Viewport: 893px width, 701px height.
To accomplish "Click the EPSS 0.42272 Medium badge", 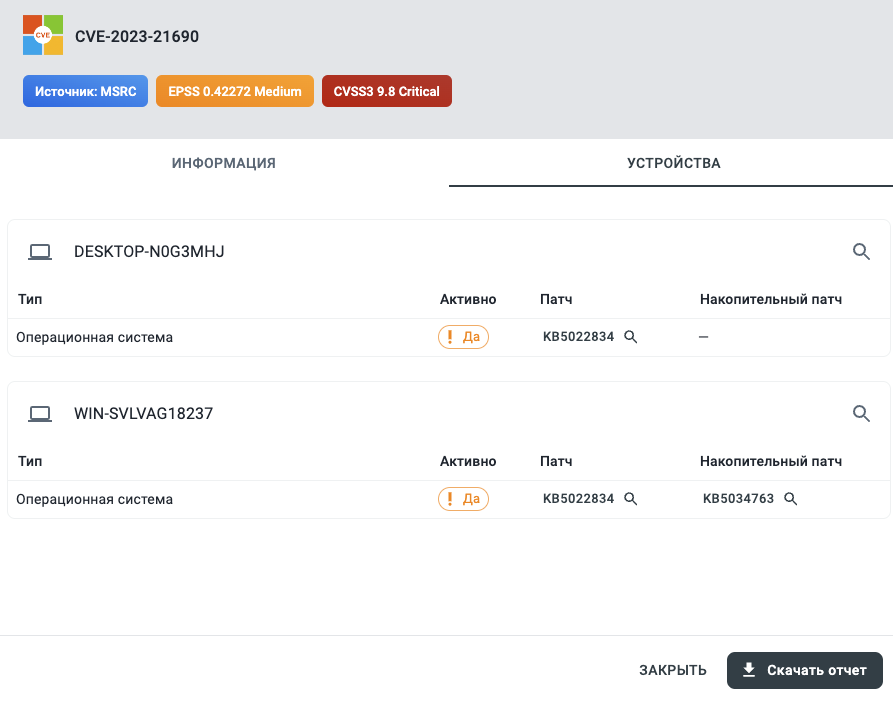I will (x=235, y=91).
